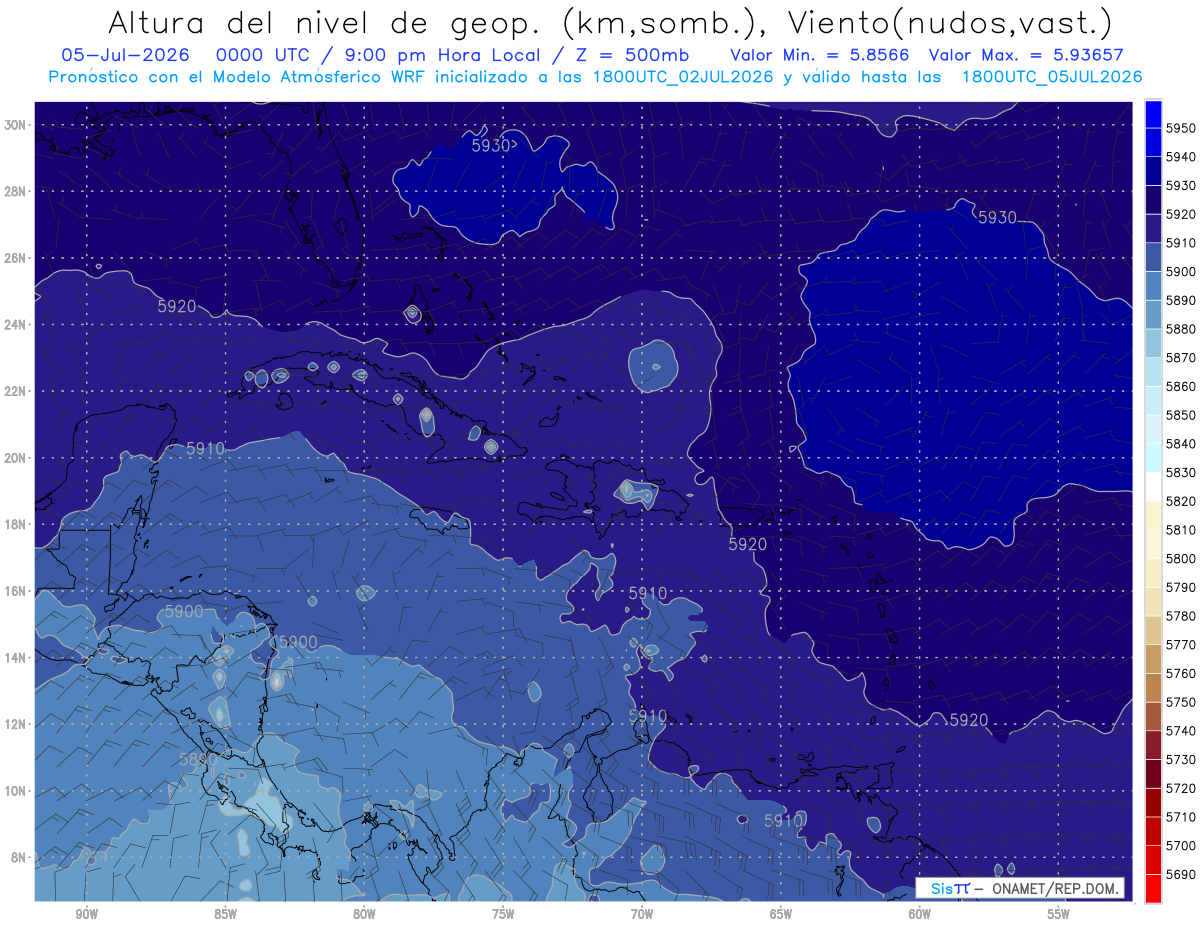The height and width of the screenshot is (927, 1200).
Task: Click the latitude axis label 8N
Action: click(18, 857)
